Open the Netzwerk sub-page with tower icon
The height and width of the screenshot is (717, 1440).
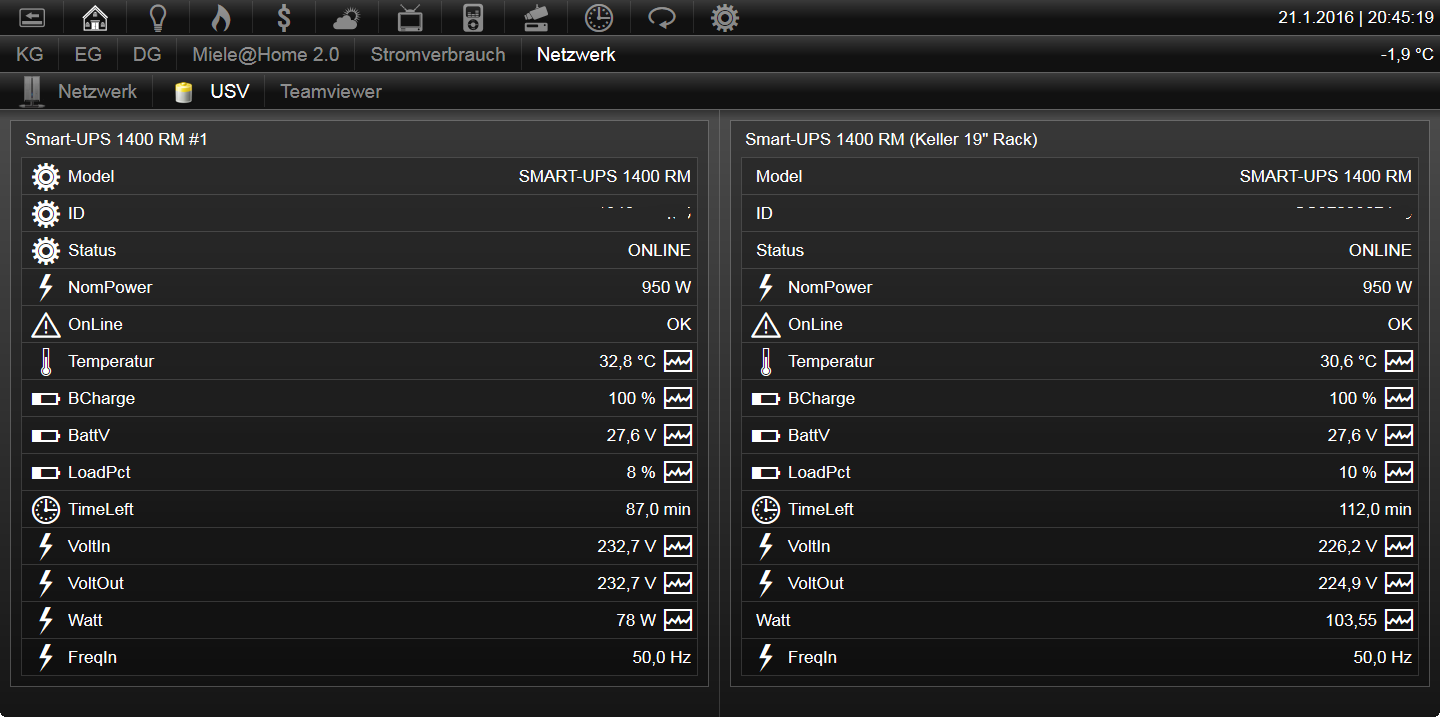pos(78,91)
